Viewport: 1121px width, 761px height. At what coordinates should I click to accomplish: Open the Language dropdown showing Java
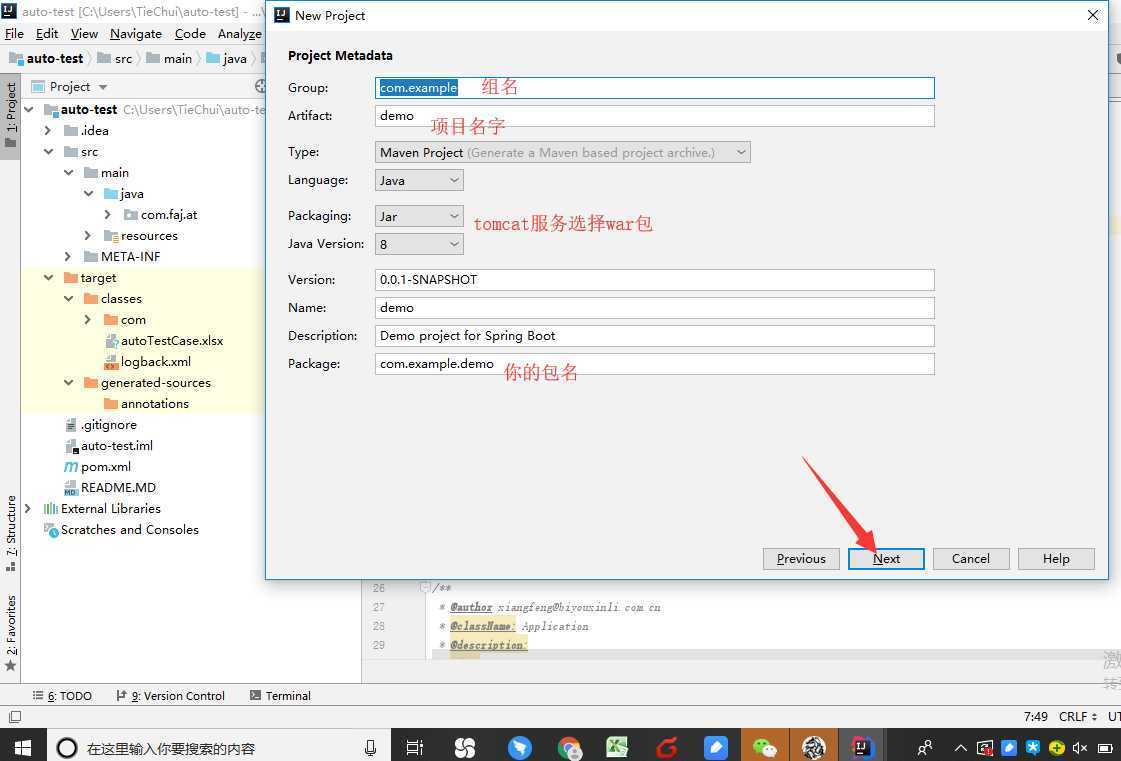[419, 180]
